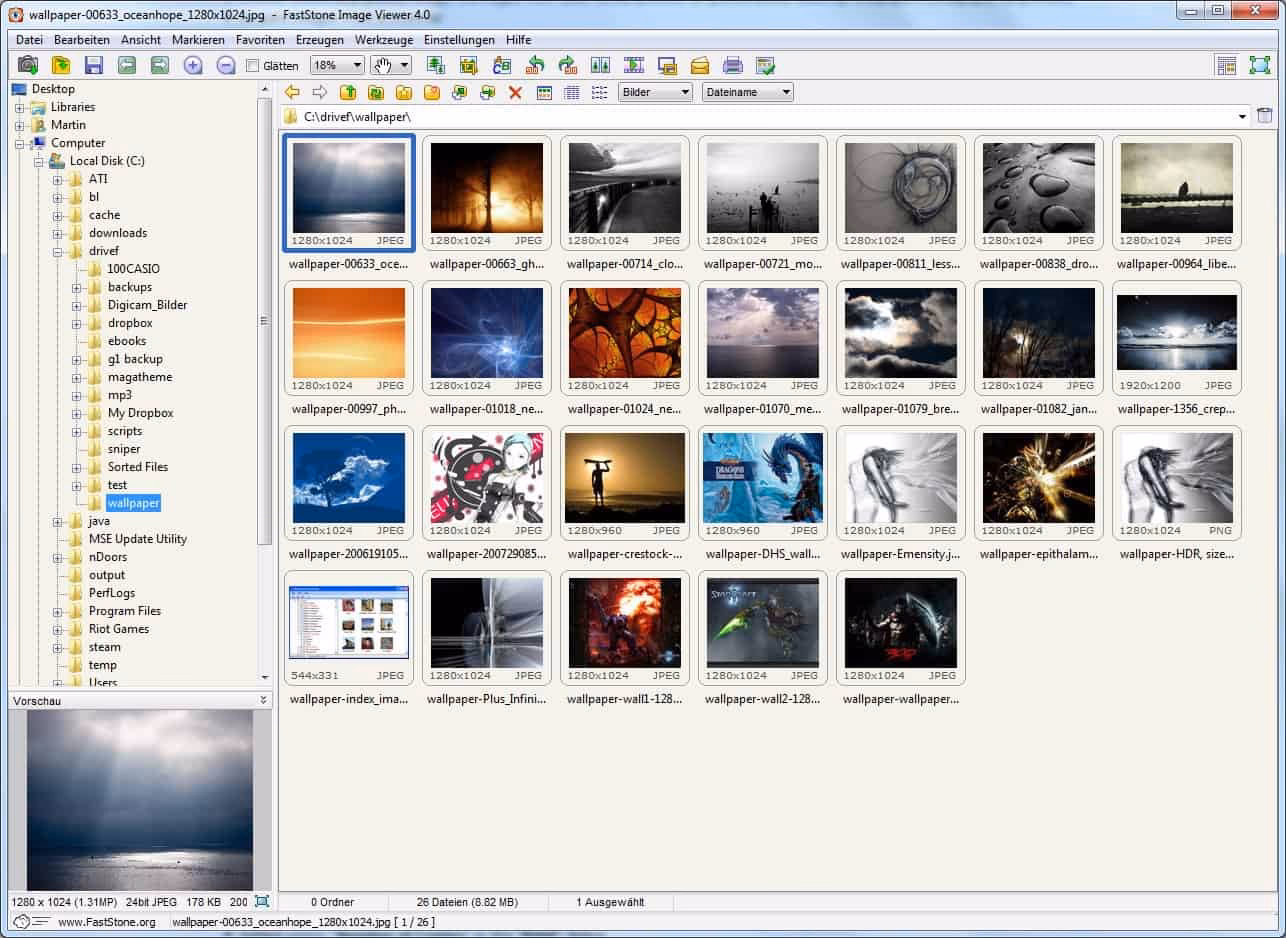
Task: Open the Bilder filter dropdown
Action: coord(655,92)
